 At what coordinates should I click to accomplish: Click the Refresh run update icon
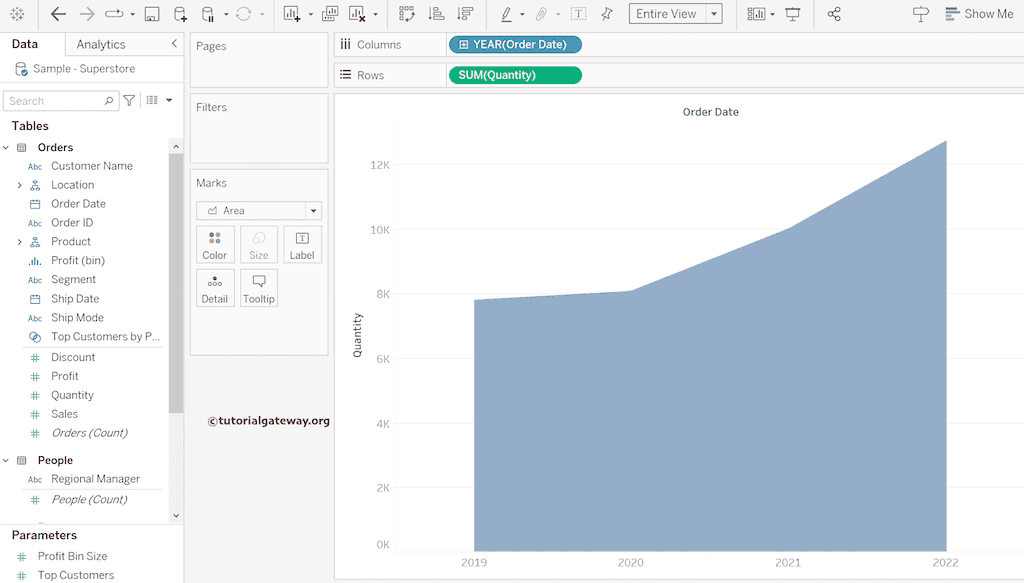click(244, 14)
